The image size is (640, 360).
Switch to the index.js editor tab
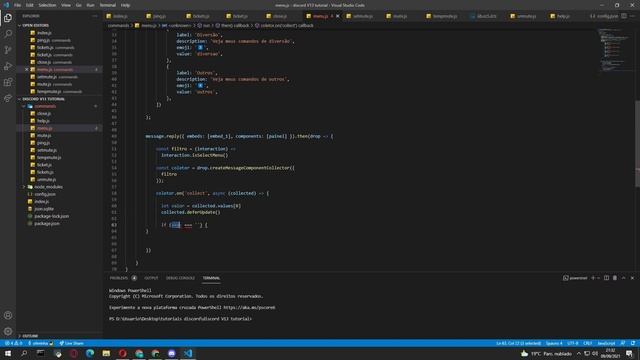point(121,16)
